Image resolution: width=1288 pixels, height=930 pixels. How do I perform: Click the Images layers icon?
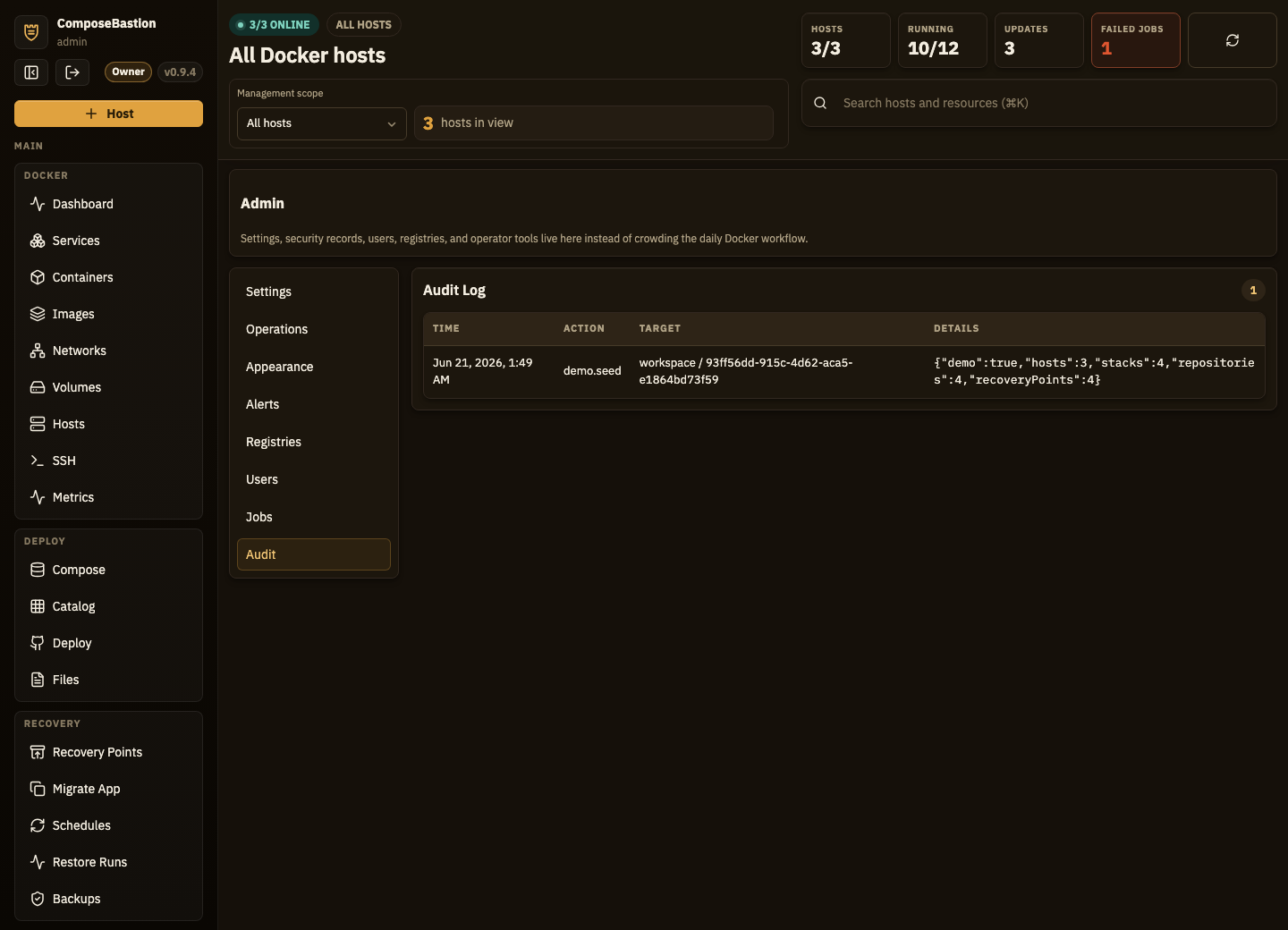click(38, 314)
